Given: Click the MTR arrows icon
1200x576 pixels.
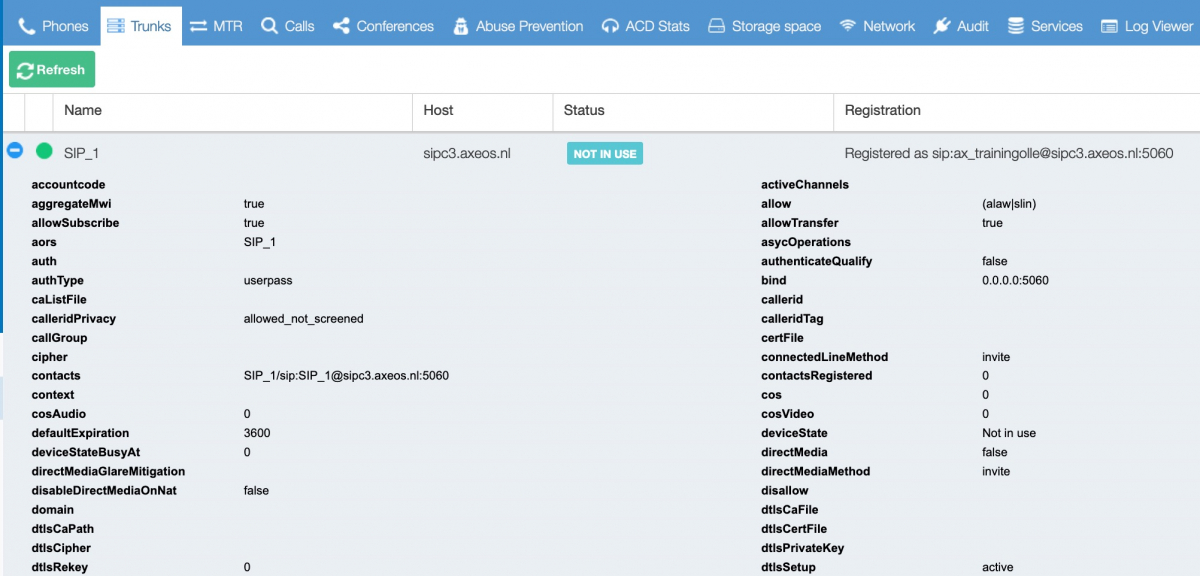Looking at the screenshot, I should [199, 26].
